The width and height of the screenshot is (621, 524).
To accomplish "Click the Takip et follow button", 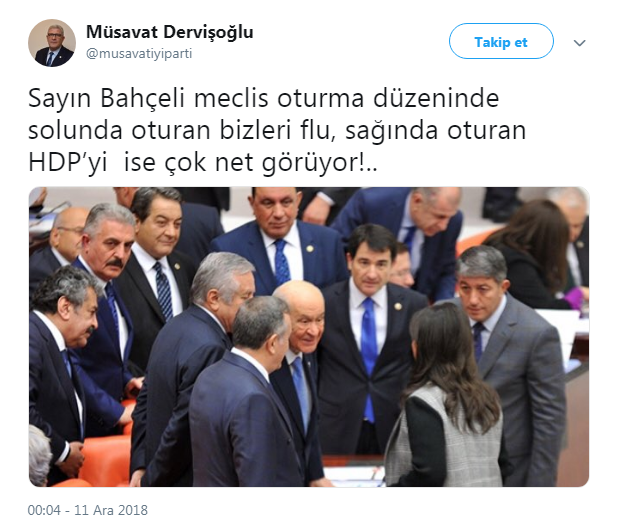I will click(x=501, y=41).
